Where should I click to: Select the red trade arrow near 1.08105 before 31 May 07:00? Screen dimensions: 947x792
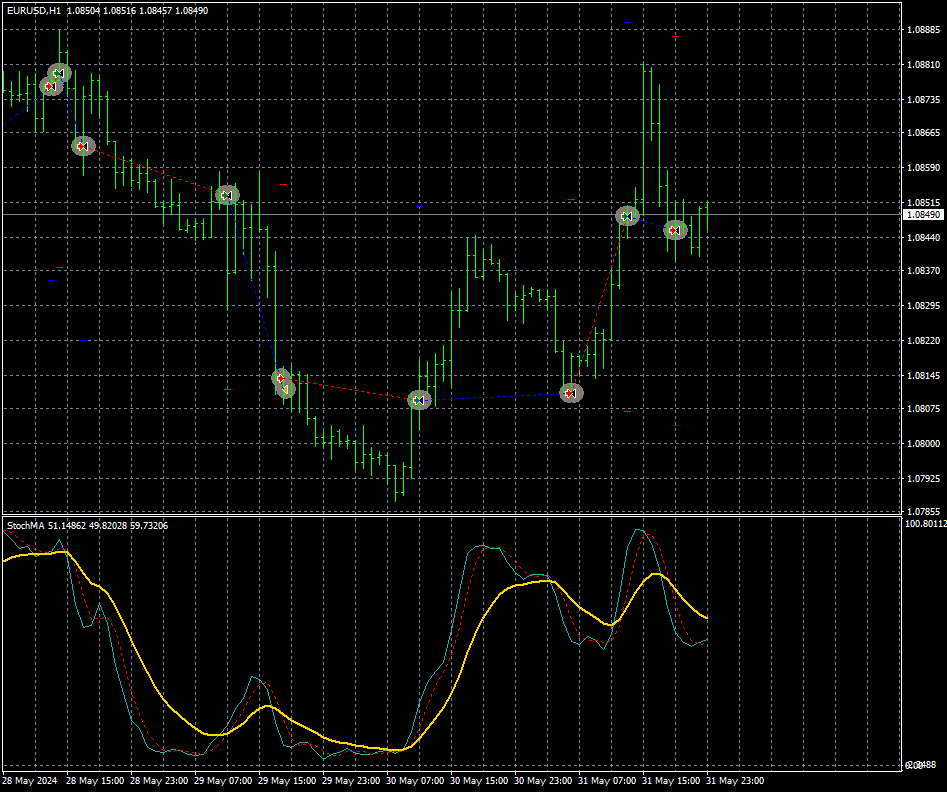point(571,393)
